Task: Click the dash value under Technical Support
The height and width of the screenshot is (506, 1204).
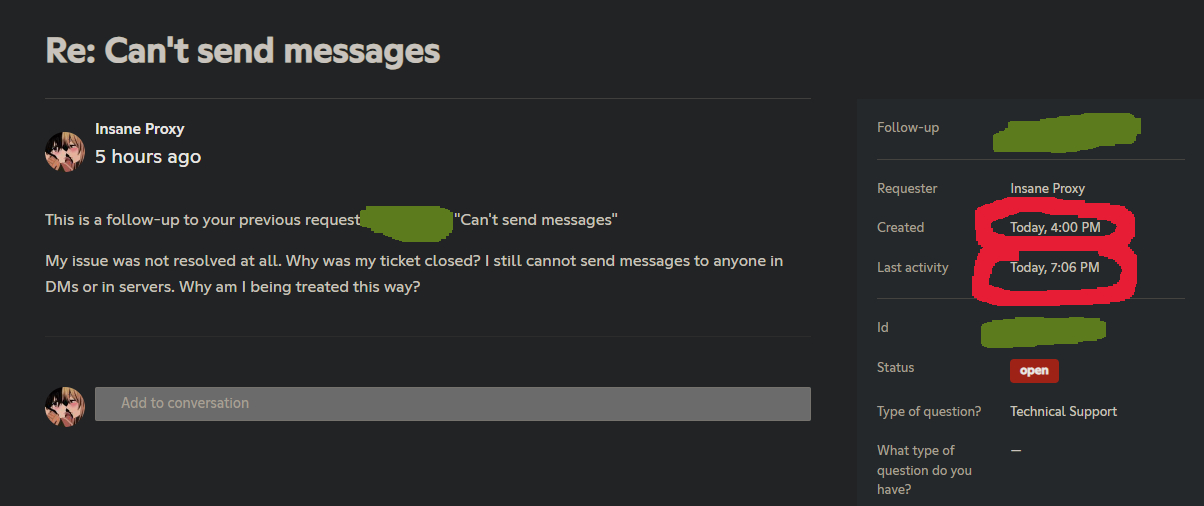Action: (x=1016, y=450)
